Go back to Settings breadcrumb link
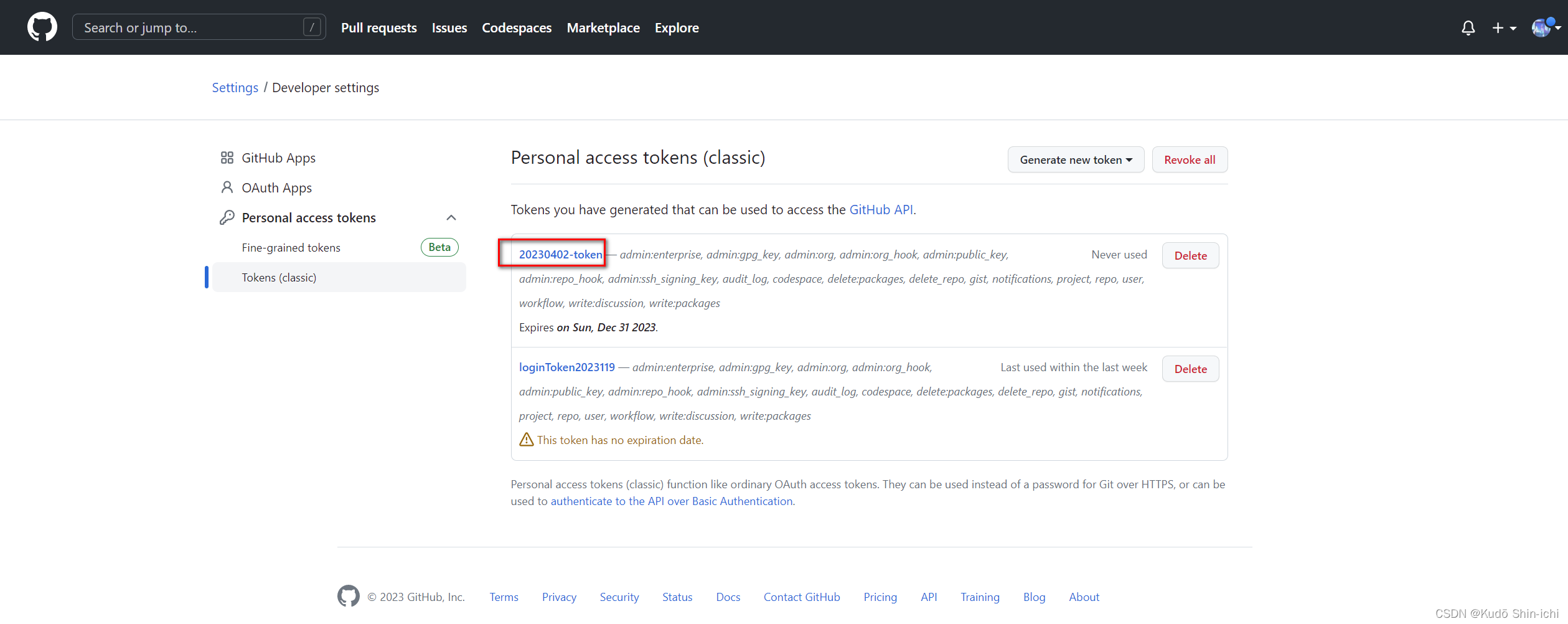 coord(235,88)
